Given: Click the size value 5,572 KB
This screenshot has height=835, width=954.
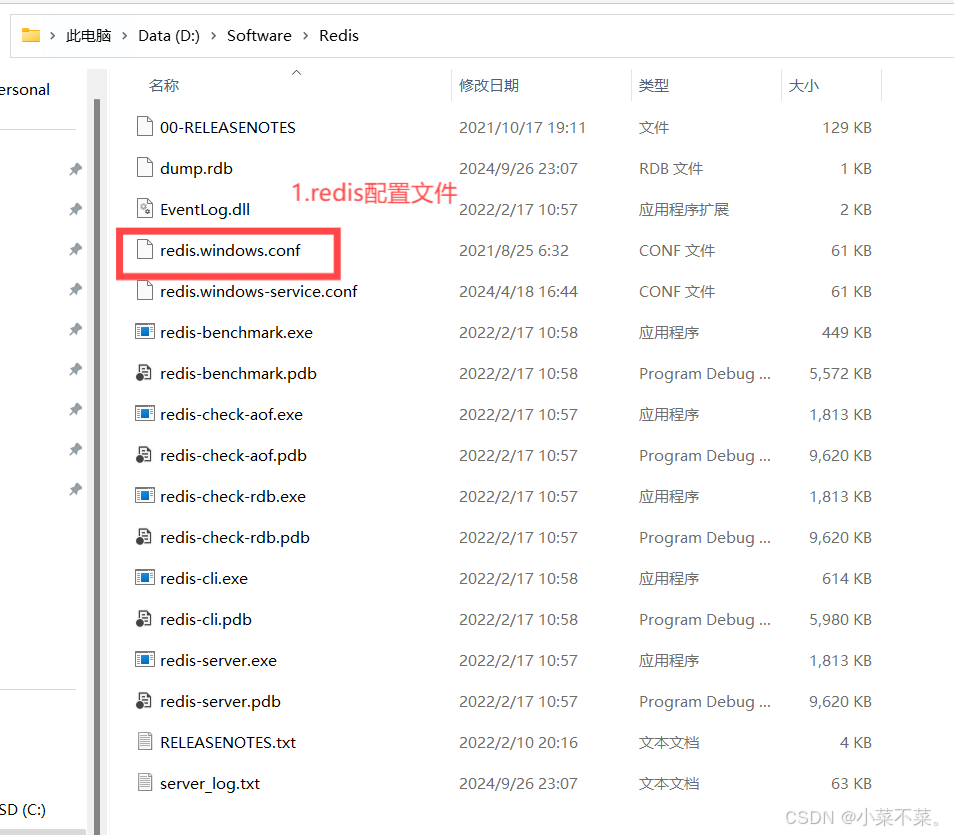Looking at the screenshot, I should click(840, 374).
